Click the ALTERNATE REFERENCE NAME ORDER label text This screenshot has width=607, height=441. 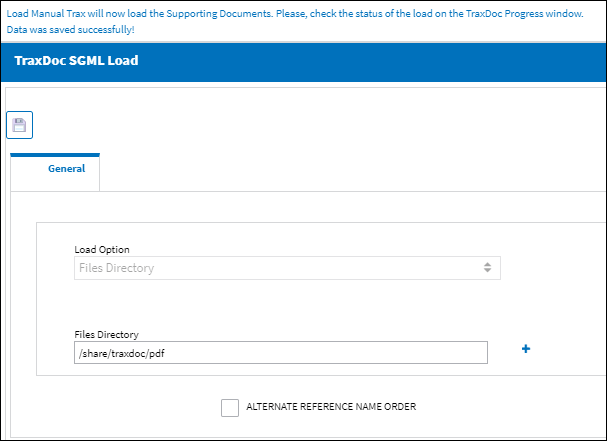point(331,407)
